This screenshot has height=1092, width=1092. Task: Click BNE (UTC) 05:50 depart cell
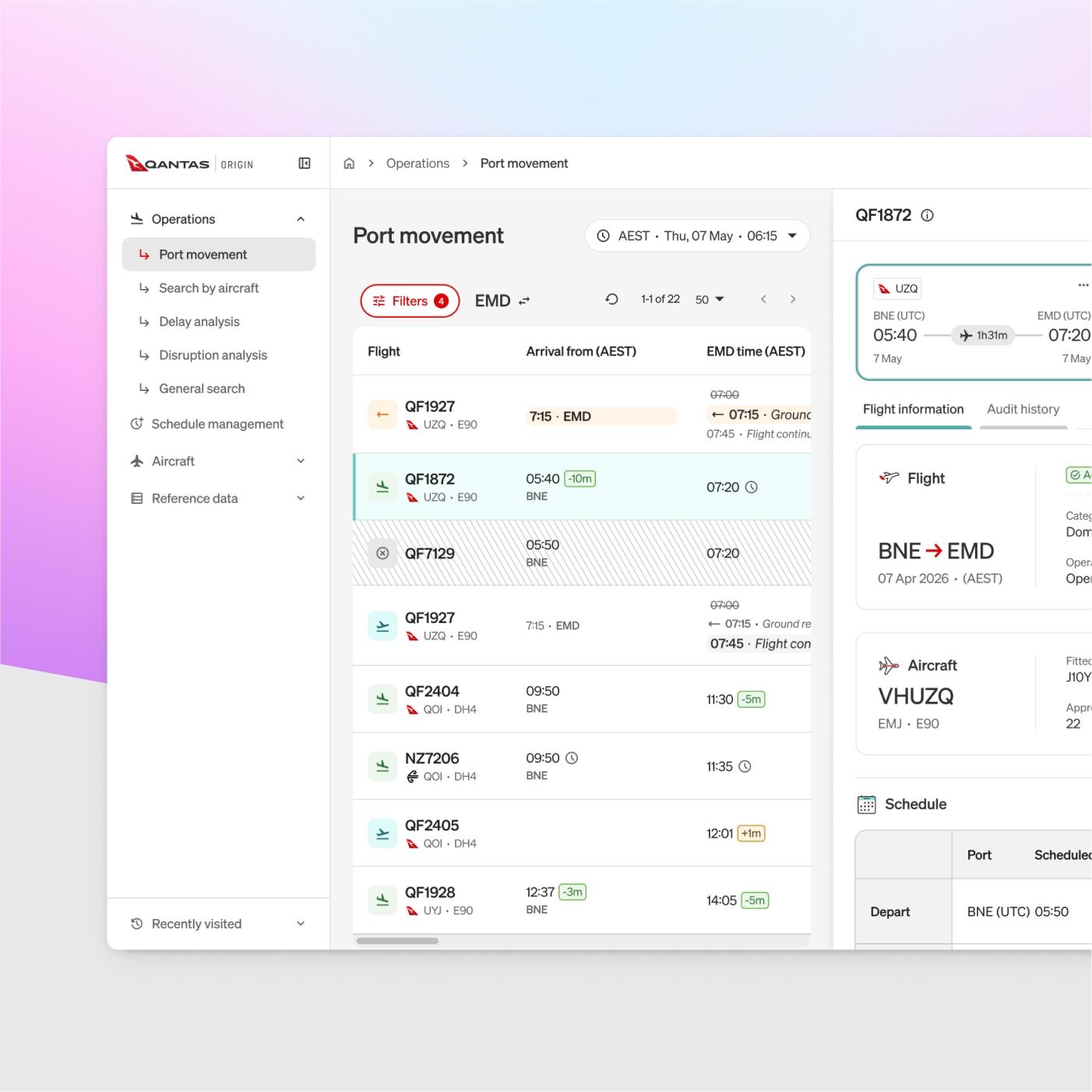point(1017,911)
